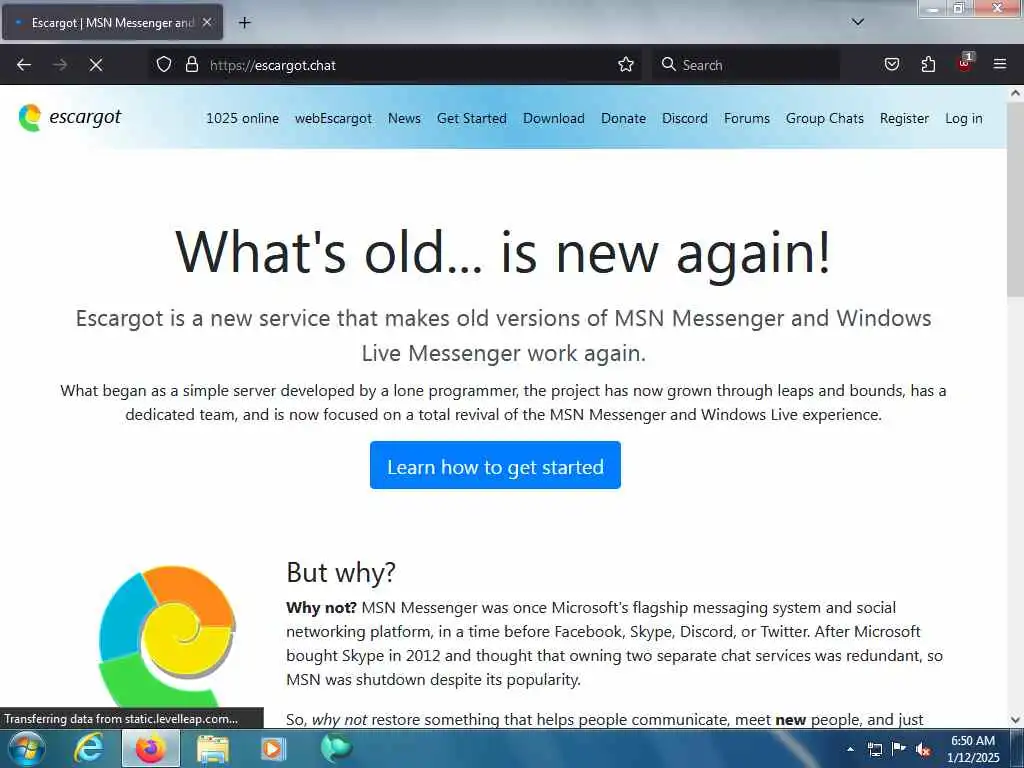The image size is (1024, 768).
Task: Expand the list all tabs chevron
Action: pyautogui.click(x=858, y=22)
